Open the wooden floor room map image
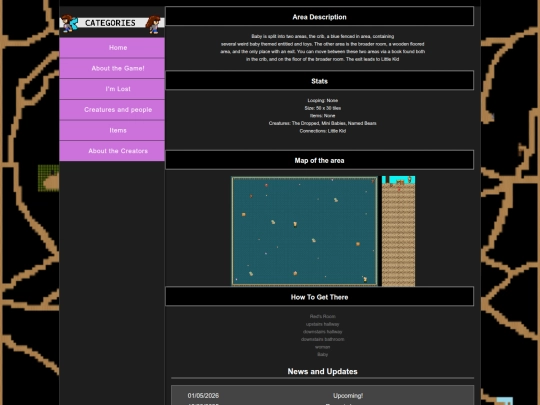Image resolution: width=540 pixels, height=405 pixels. click(398, 231)
